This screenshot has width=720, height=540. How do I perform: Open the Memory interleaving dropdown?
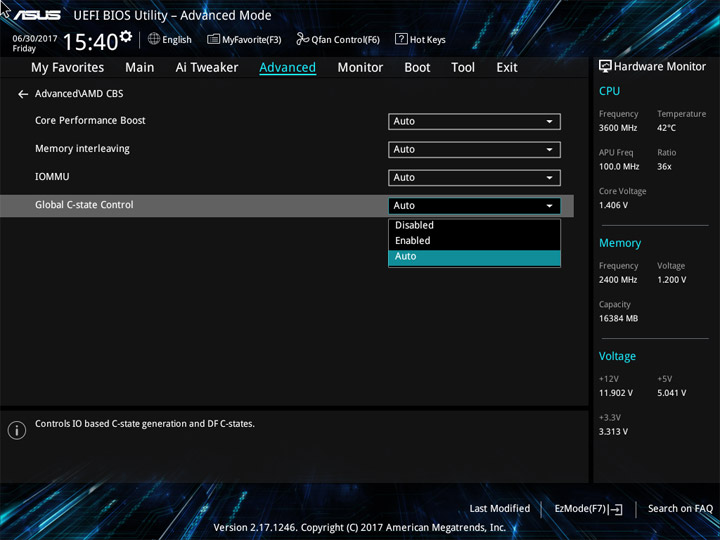(x=474, y=150)
